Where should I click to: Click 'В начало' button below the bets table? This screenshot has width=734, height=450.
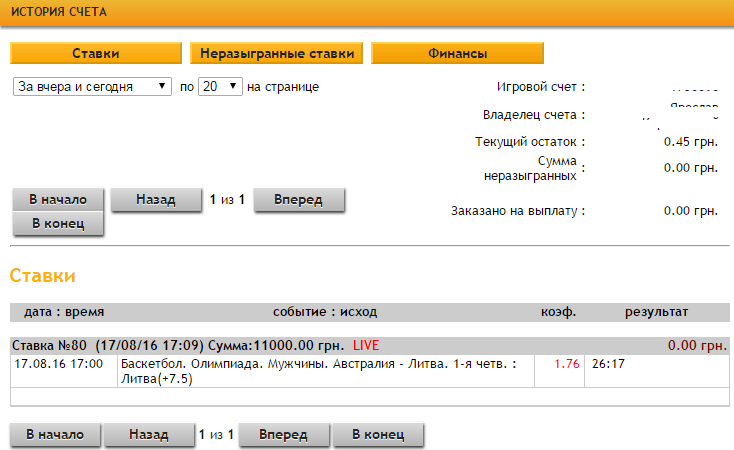coord(55,435)
